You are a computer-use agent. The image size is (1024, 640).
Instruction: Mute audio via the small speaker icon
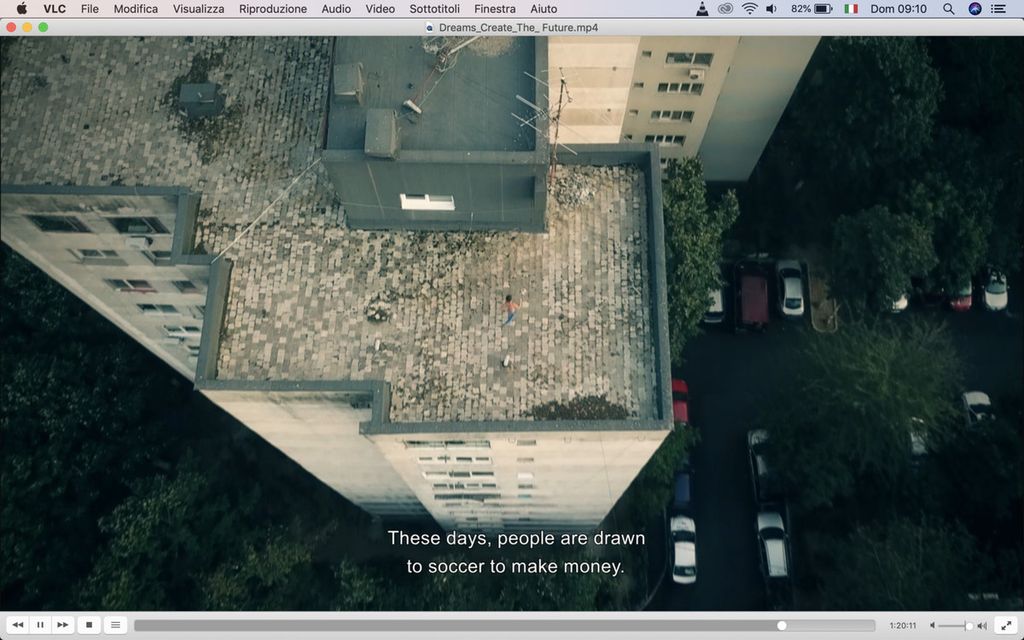933,626
